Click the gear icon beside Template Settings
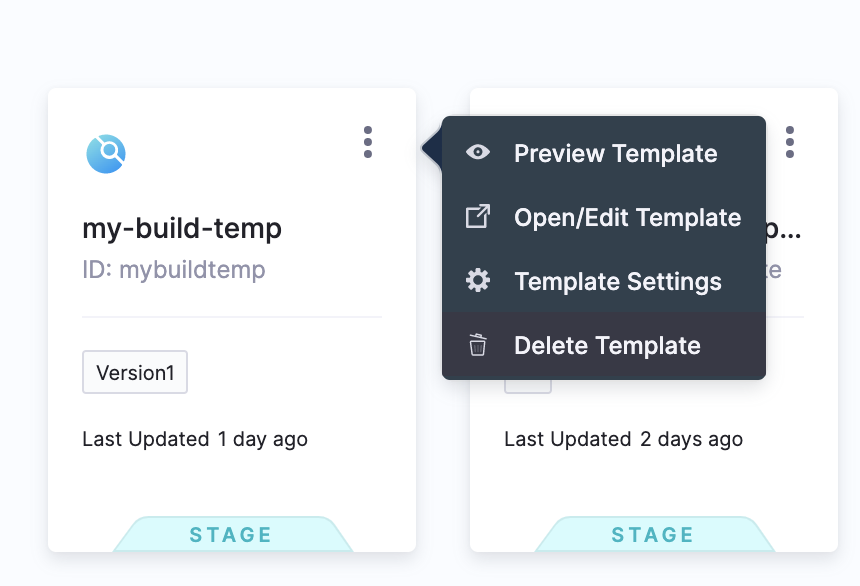Image resolution: width=860 pixels, height=586 pixels. pyautogui.click(x=478, y=281)
